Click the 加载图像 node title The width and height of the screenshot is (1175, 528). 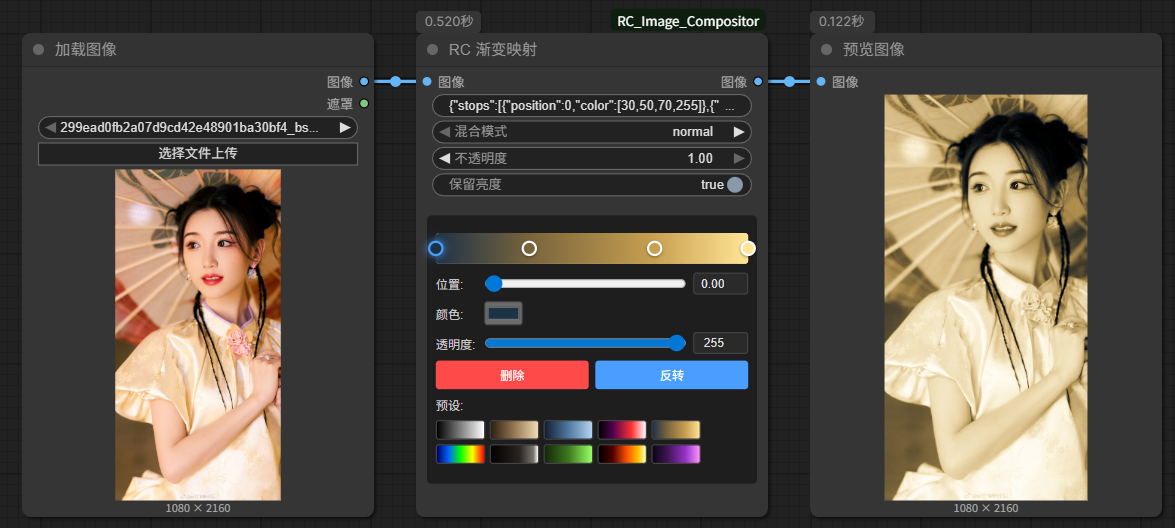pyautogui.click(x=85, y=50)
